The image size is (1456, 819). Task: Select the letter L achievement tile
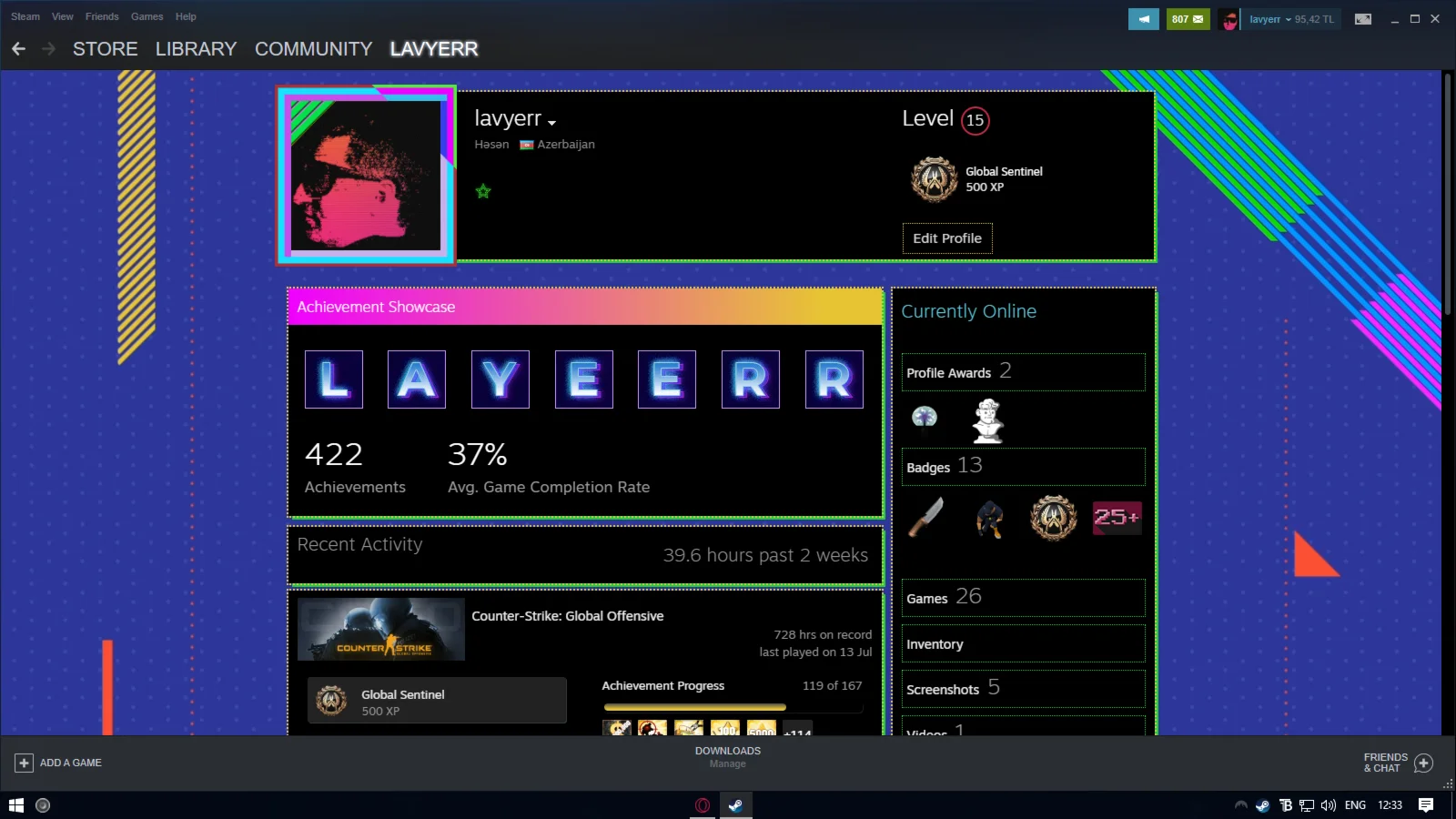click(x=334, y=379)
